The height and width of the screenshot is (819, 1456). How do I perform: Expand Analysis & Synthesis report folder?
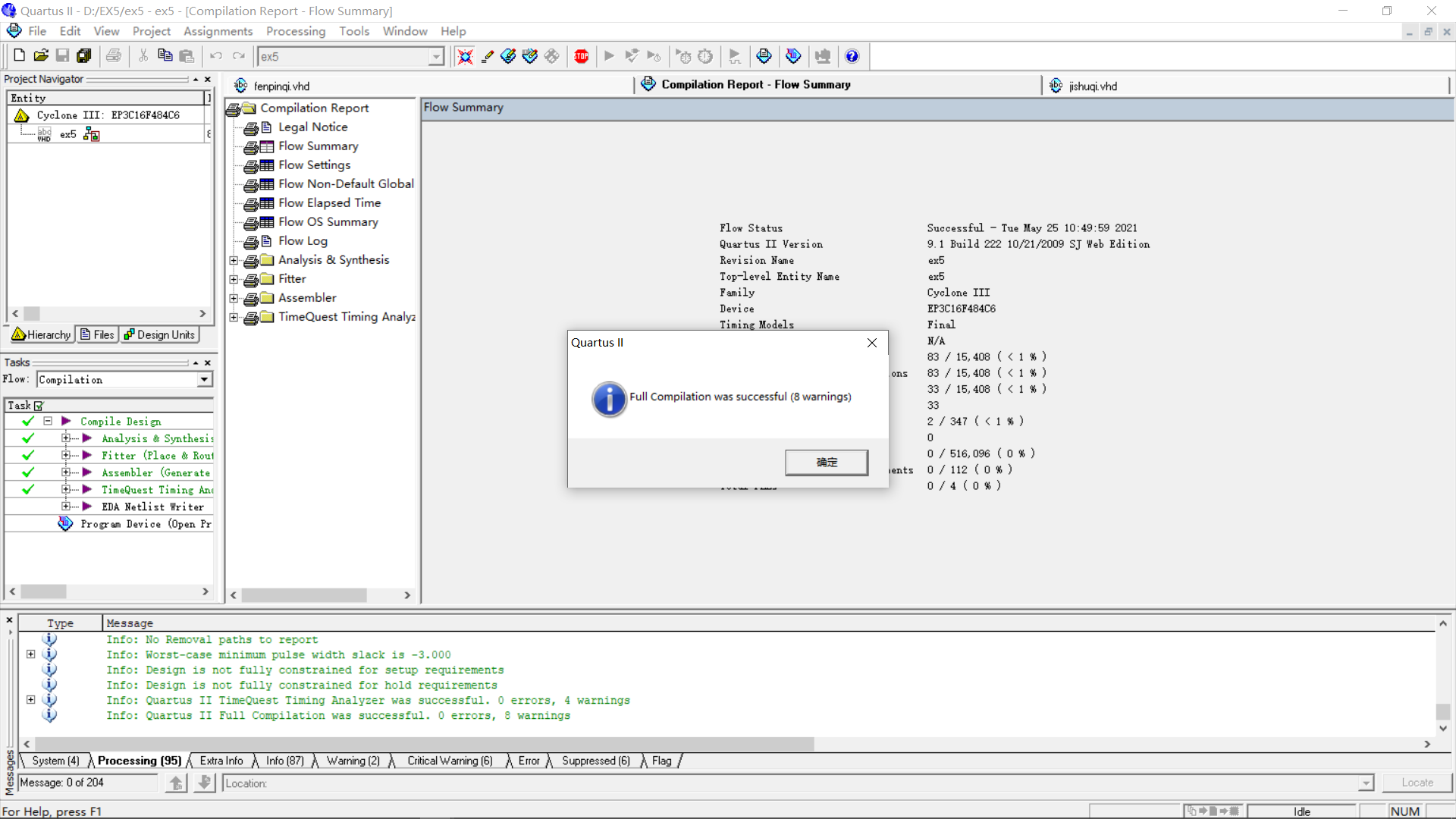pyautogui.click(x=234, y=260)
